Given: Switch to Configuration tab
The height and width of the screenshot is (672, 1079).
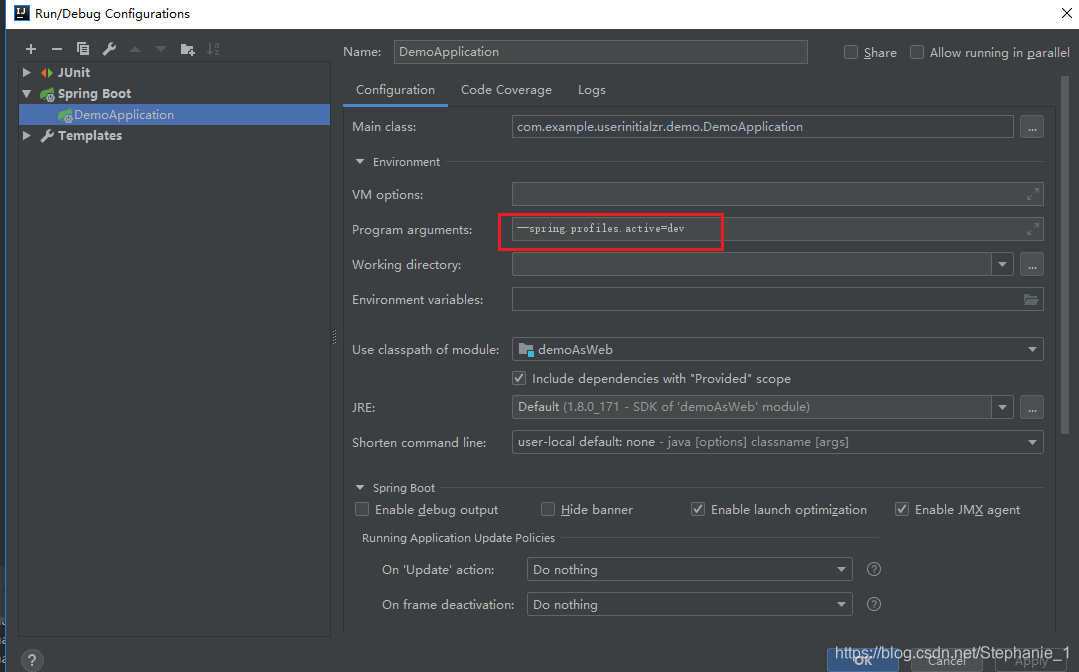Looking at the screenshot, I should pos(395,90).
